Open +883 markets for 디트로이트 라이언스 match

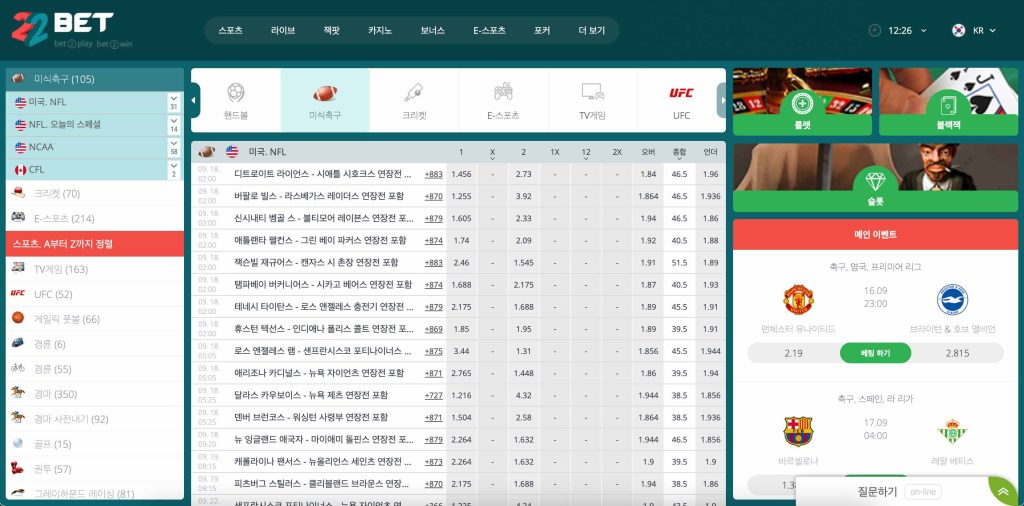tap(434, 174)
